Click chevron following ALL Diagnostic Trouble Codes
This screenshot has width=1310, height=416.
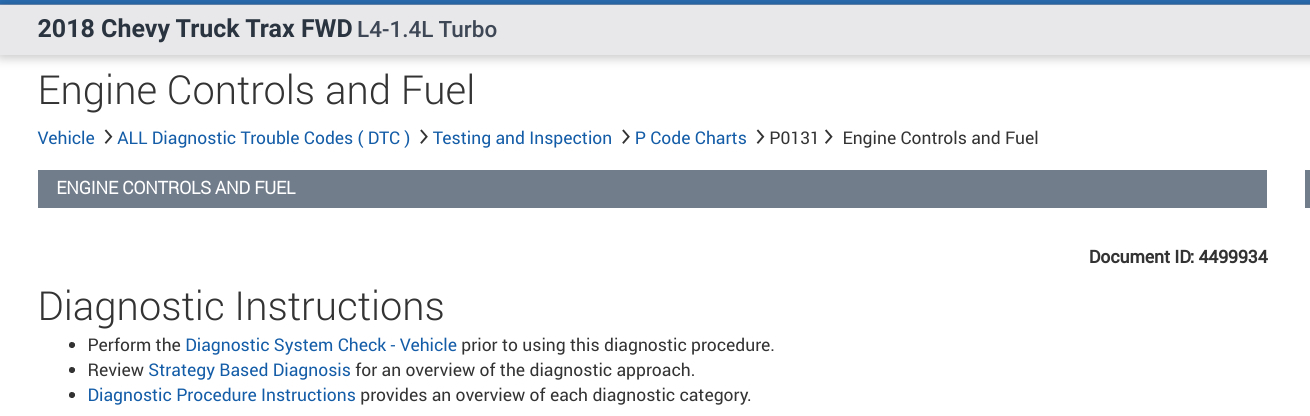point(423,138)
